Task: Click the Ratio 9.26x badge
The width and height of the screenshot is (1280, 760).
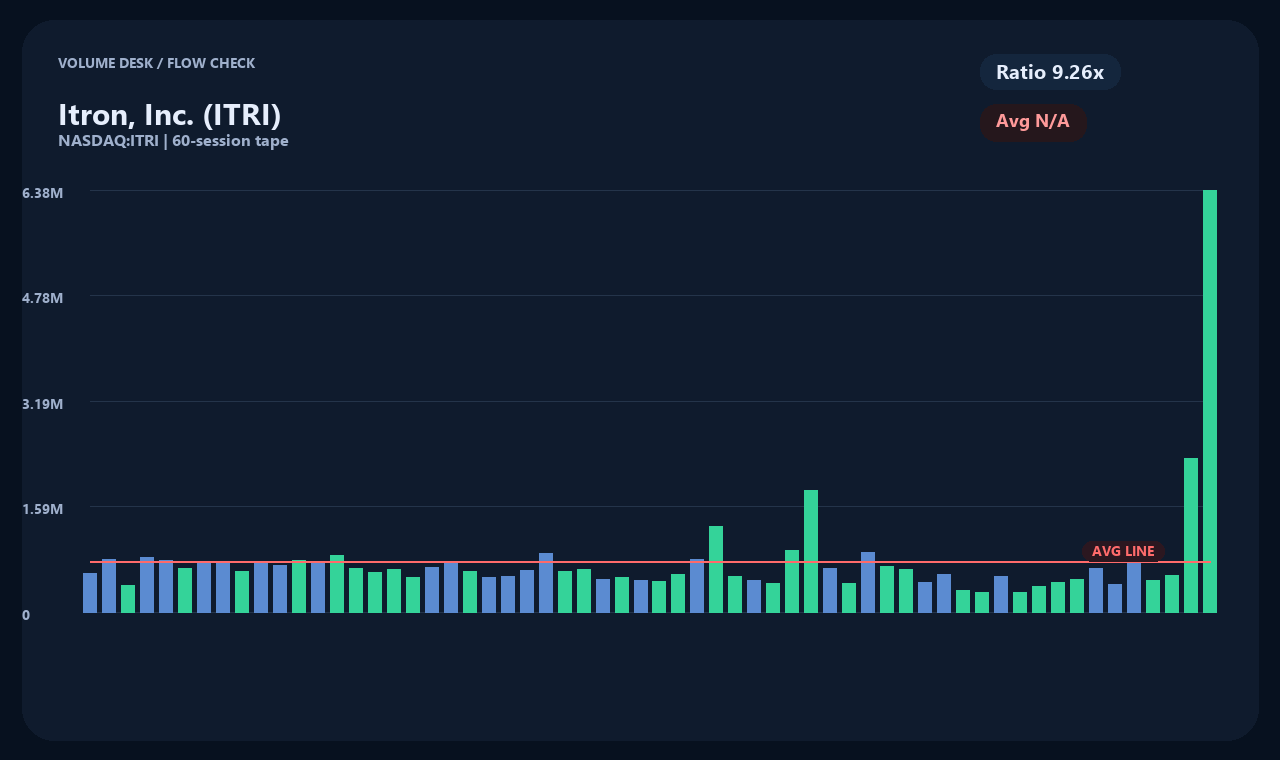Action: click(1050, 72)
